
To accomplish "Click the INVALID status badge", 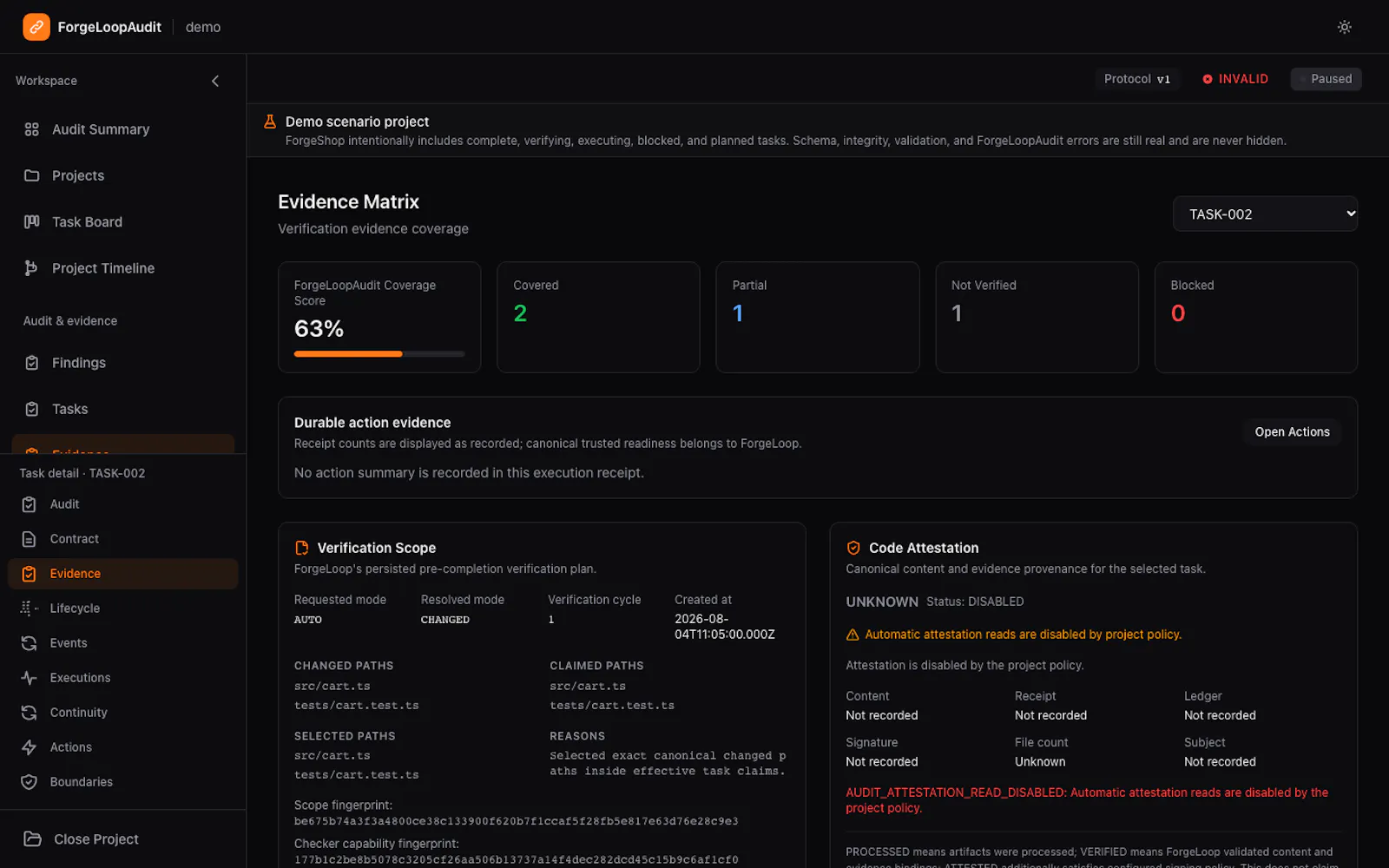I will click(1235, 79).
